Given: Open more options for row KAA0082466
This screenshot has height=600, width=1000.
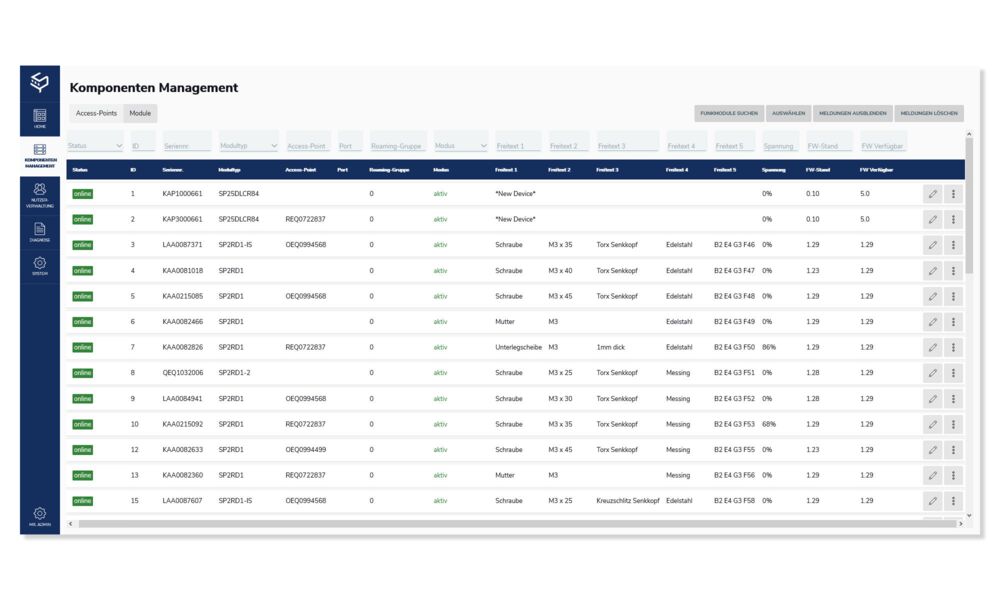Looking at the screenshot, I should 953,322.
